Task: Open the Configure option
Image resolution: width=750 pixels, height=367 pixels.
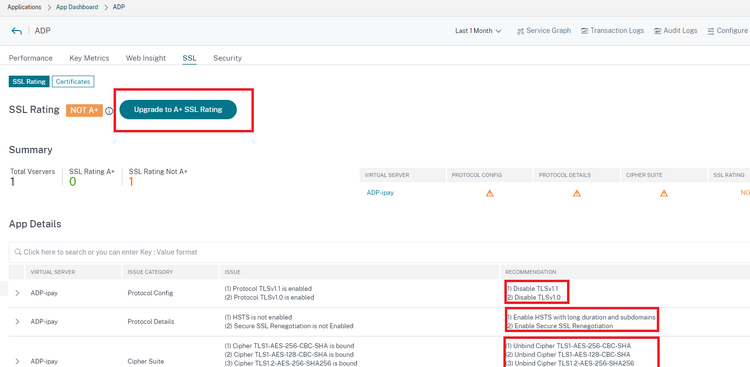Action: (x=727, y=31)
